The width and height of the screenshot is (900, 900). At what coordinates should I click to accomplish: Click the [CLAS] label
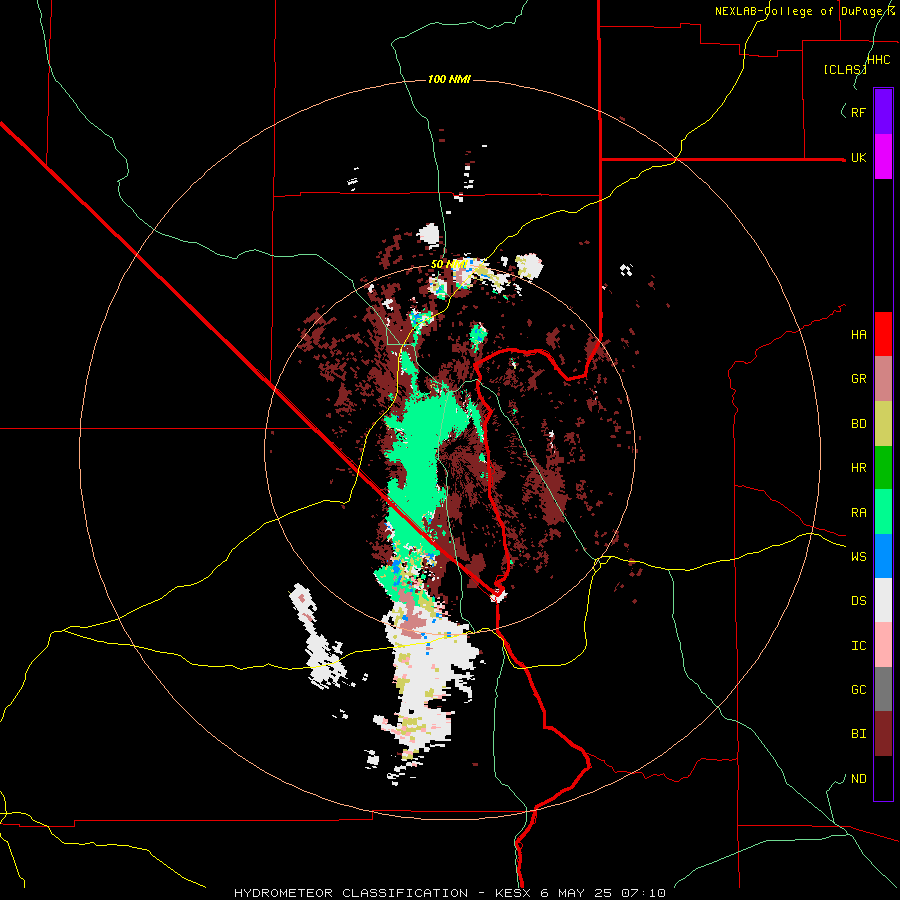click(x=845, y=69)
